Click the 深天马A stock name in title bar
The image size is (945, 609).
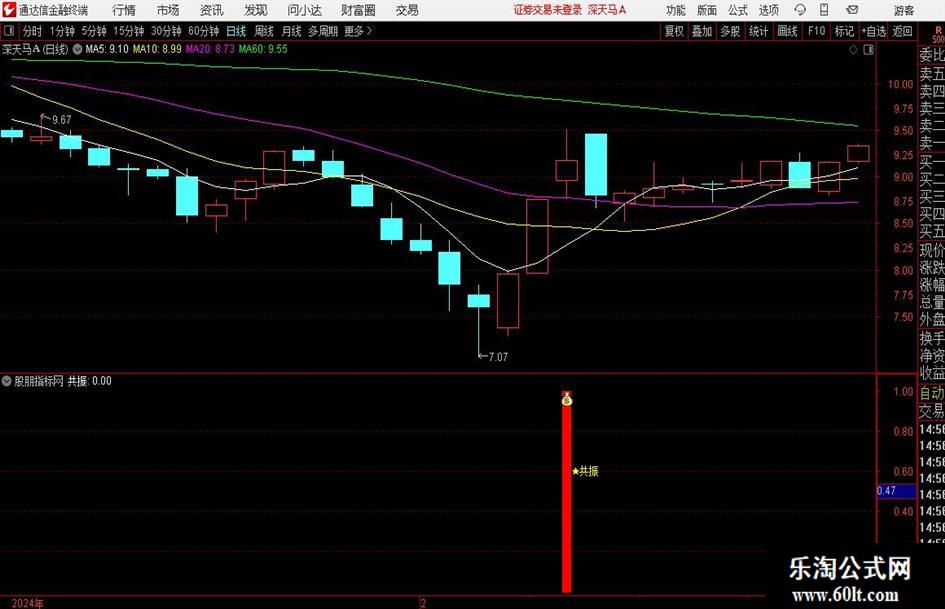coord(607,10)
